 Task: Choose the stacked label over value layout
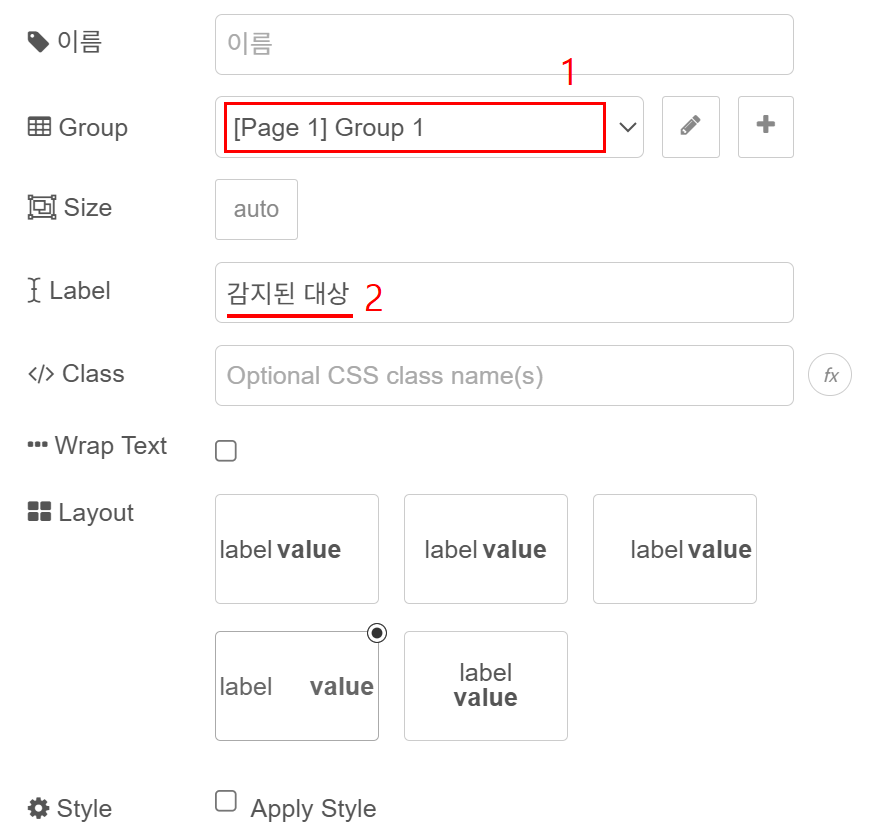485,686
